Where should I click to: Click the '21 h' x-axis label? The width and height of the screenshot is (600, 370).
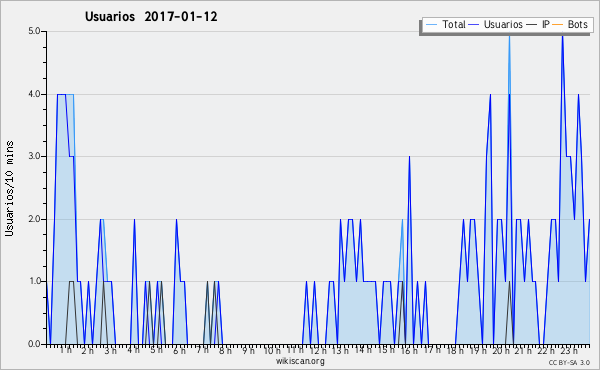click(x=523, y=350)
